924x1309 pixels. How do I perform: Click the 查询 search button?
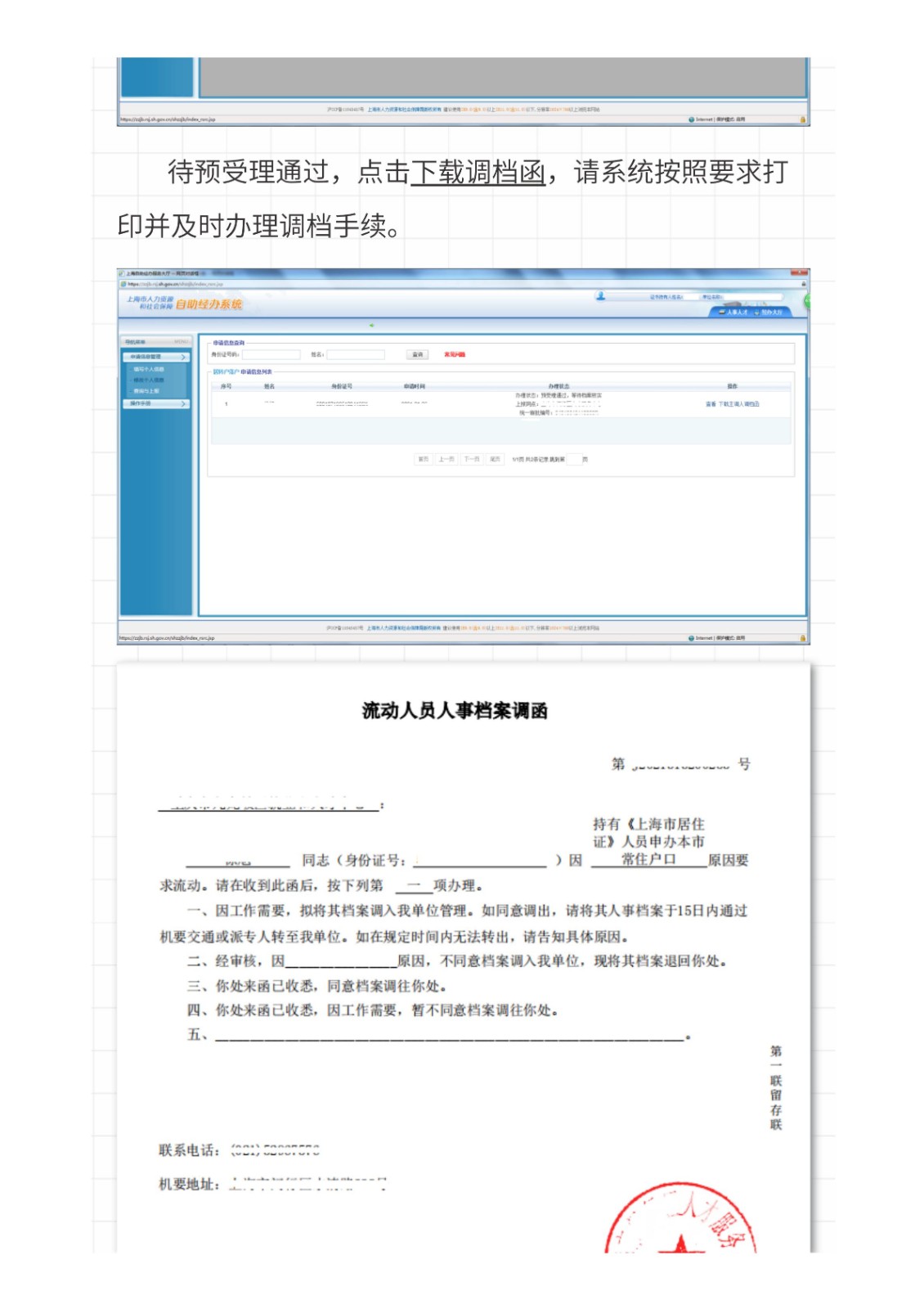click(417, 355)
